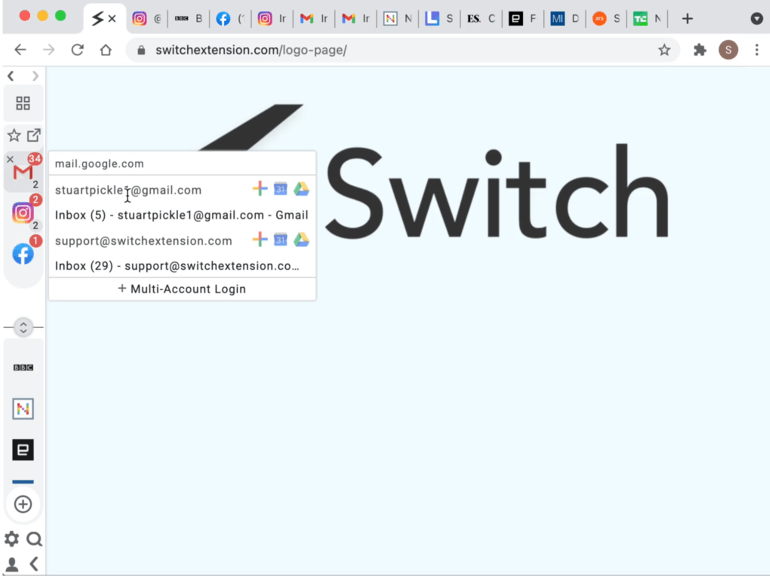Open Inbox (5) stuartpickle1 Gmail tab entry
Image resolution: width=770 pixels, height=576 pixels.
pyautogui.click(x=182, y=215)
